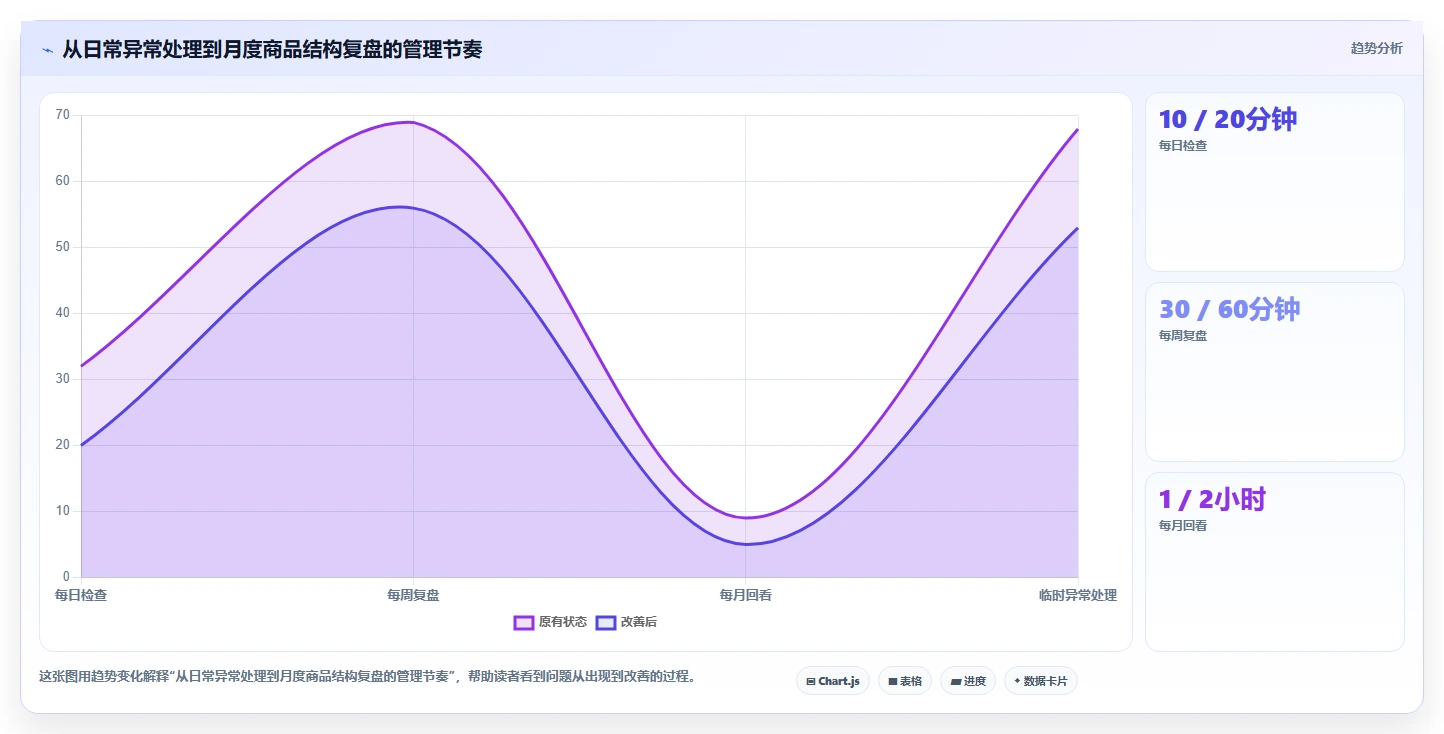The image size is (1444, 734).
Task: Select the Chart.js tag
Action: pos(833,681)
